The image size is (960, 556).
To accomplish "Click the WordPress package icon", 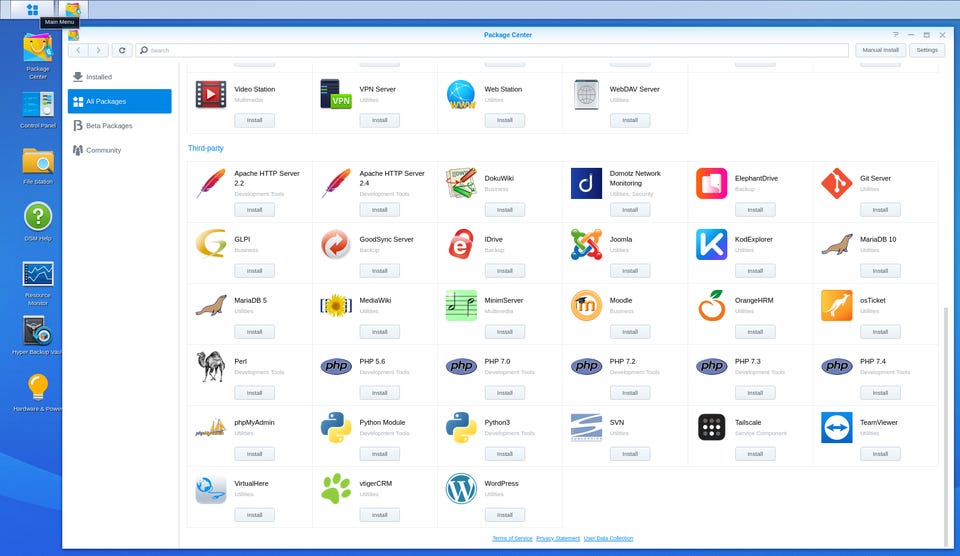I will [x=461, y=488].
